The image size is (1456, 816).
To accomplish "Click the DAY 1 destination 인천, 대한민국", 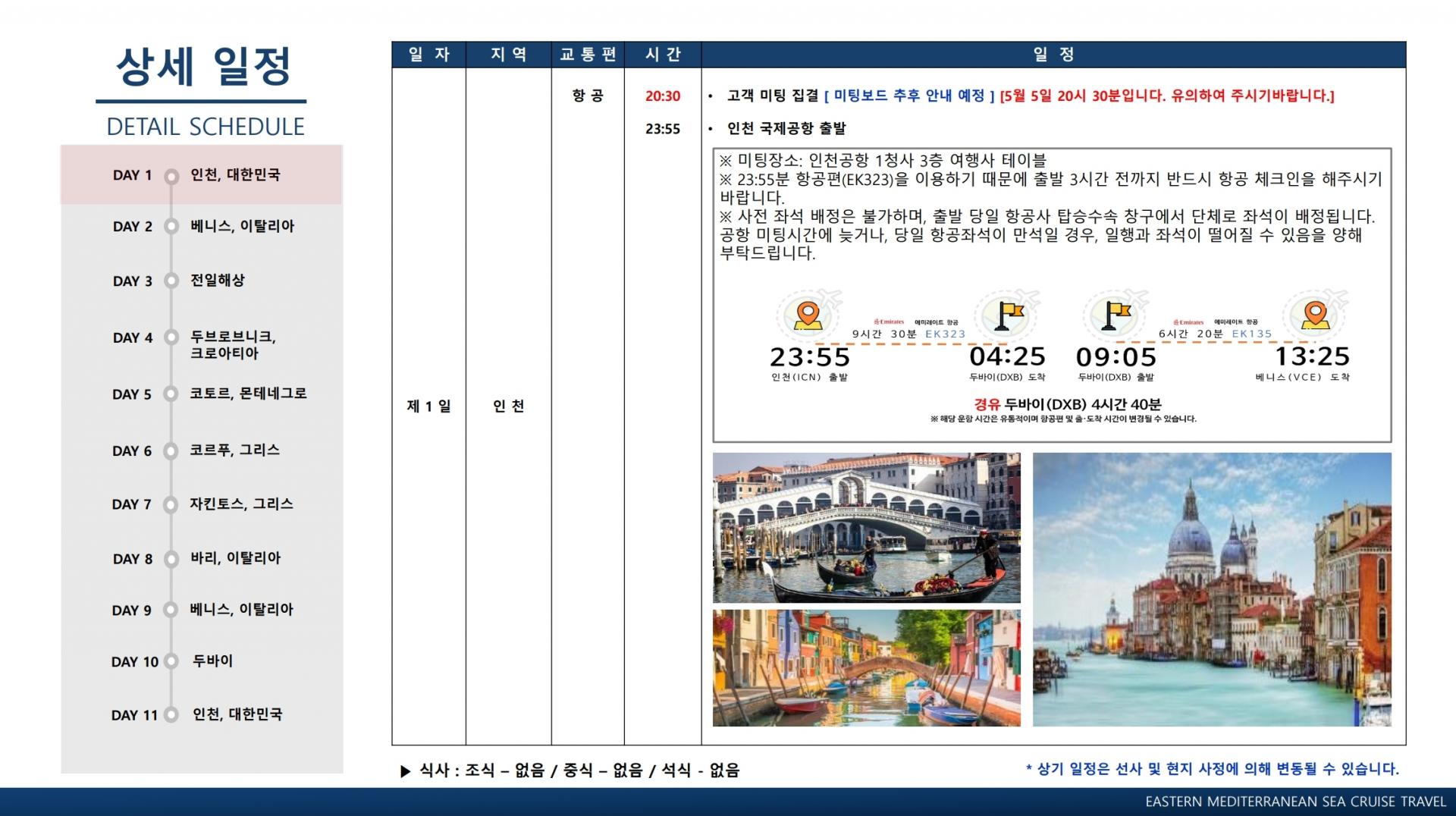I will click(x=235, y=175).
